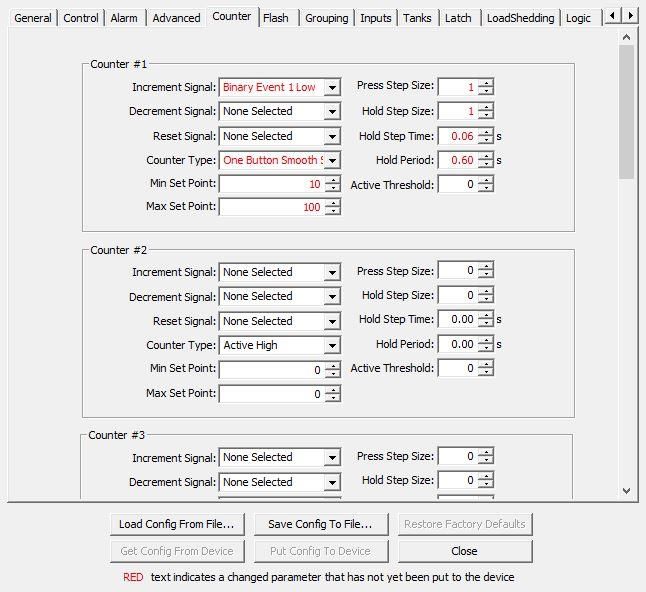Open Counter #1 Reset Signal dropdown
The image size is (646, 592).
click(332, 136)
